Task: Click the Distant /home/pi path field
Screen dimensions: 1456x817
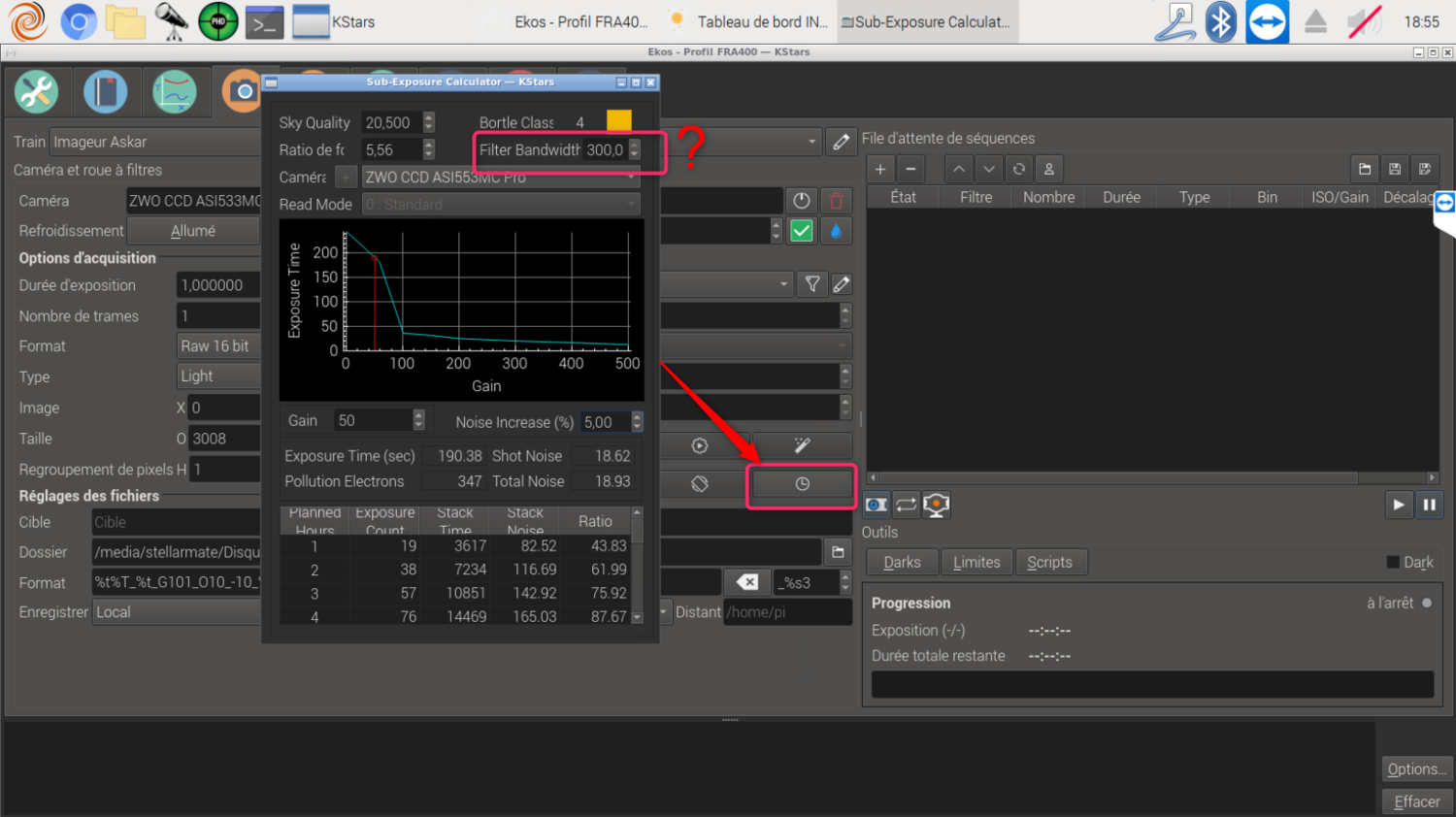Action: click(x=787, y=612)
